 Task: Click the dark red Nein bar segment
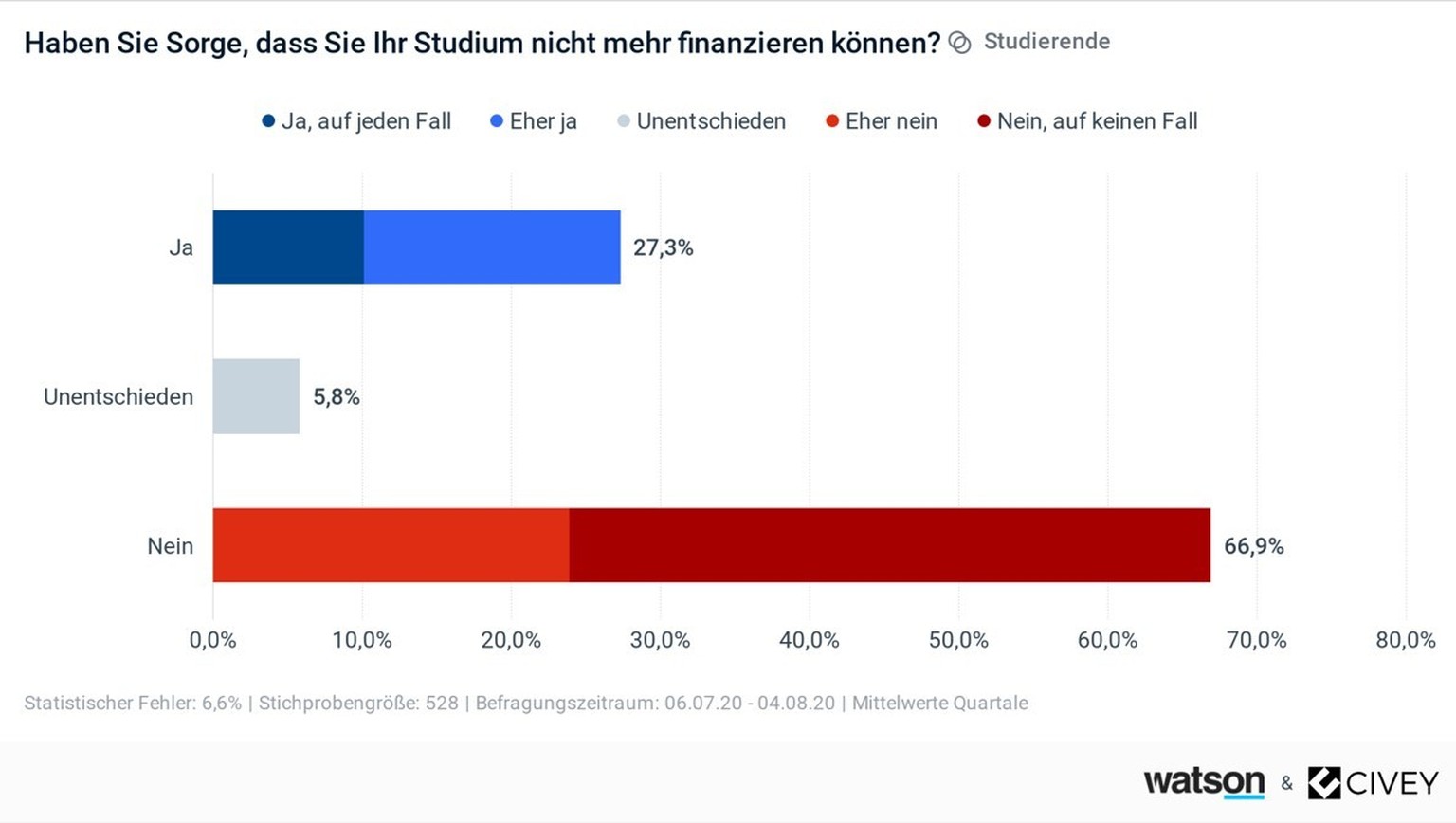[890, 545]
